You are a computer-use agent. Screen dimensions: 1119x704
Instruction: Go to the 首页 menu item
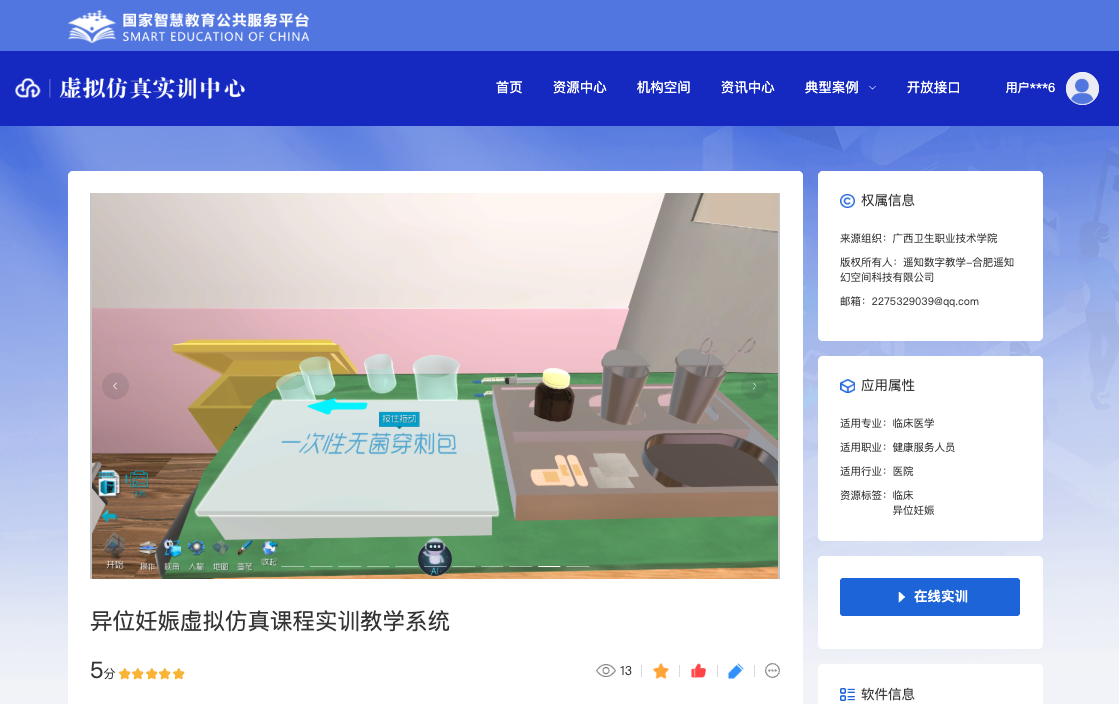tap(509, 88)
